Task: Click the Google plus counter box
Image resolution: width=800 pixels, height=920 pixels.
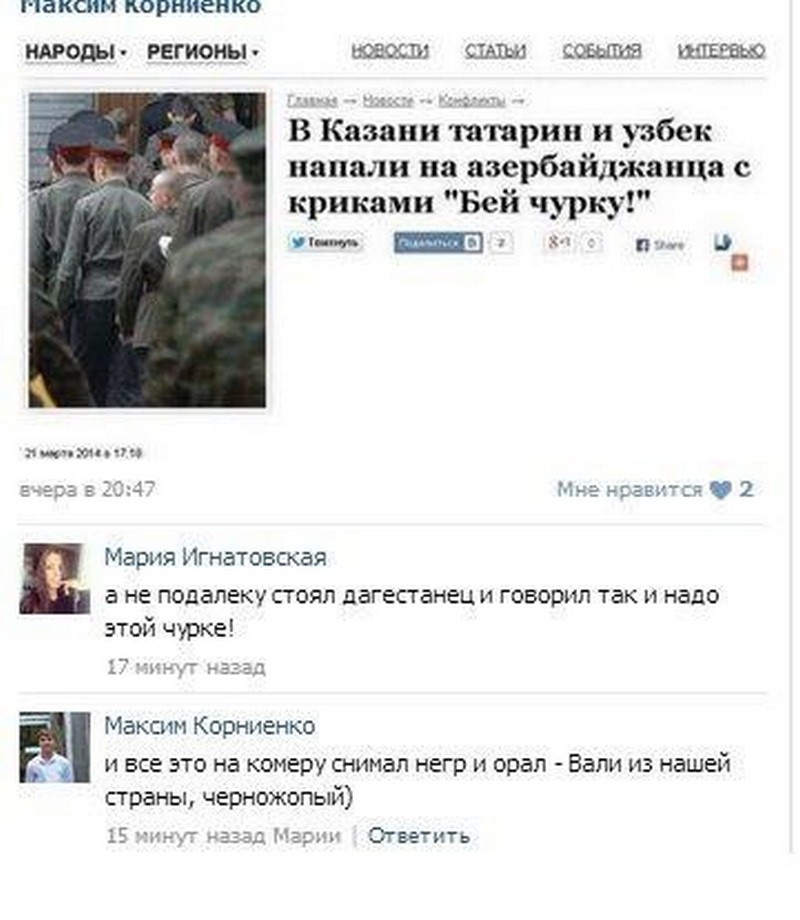Action: click(x=592, y=242)
